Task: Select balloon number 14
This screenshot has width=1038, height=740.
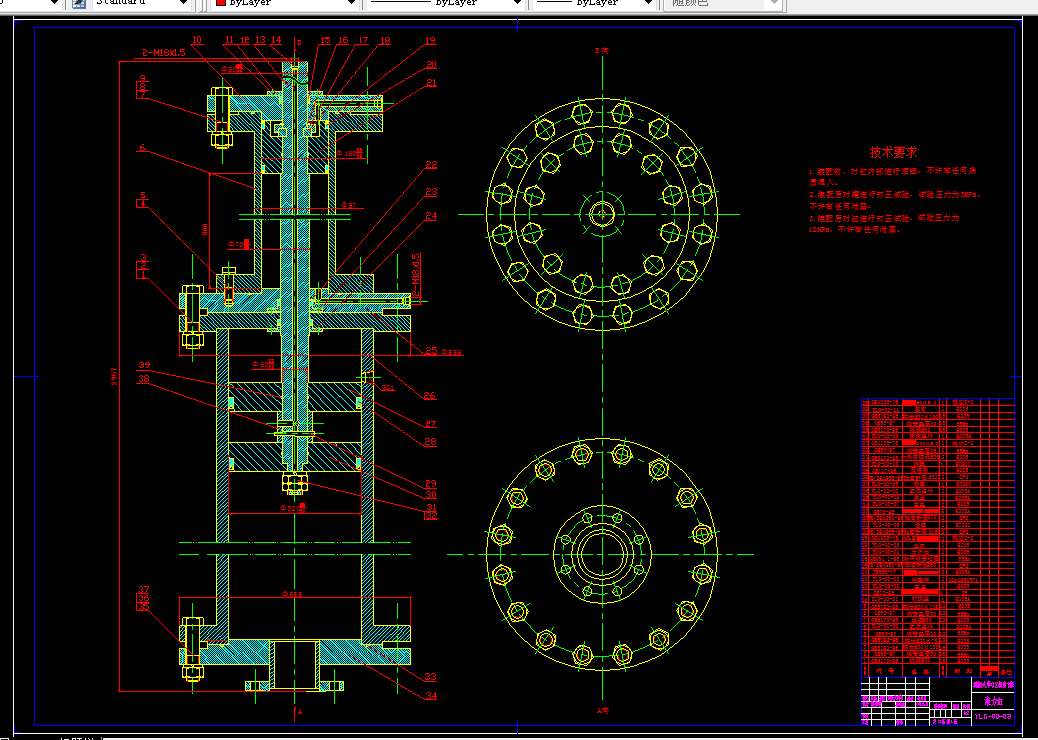Action: [x=276, y=40]
